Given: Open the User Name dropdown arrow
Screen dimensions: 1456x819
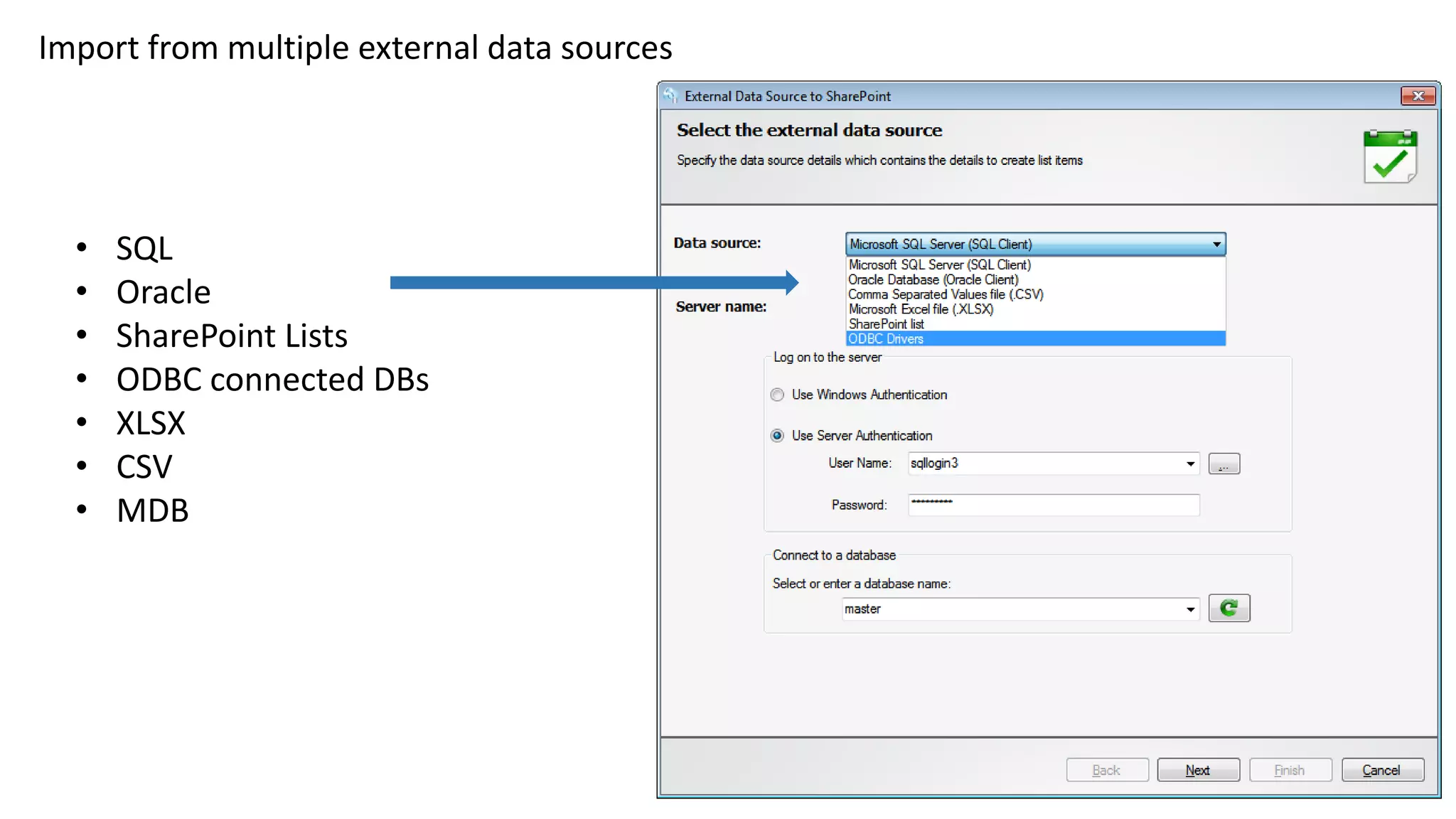Looking at the screenshot, I should point(1190,464).
